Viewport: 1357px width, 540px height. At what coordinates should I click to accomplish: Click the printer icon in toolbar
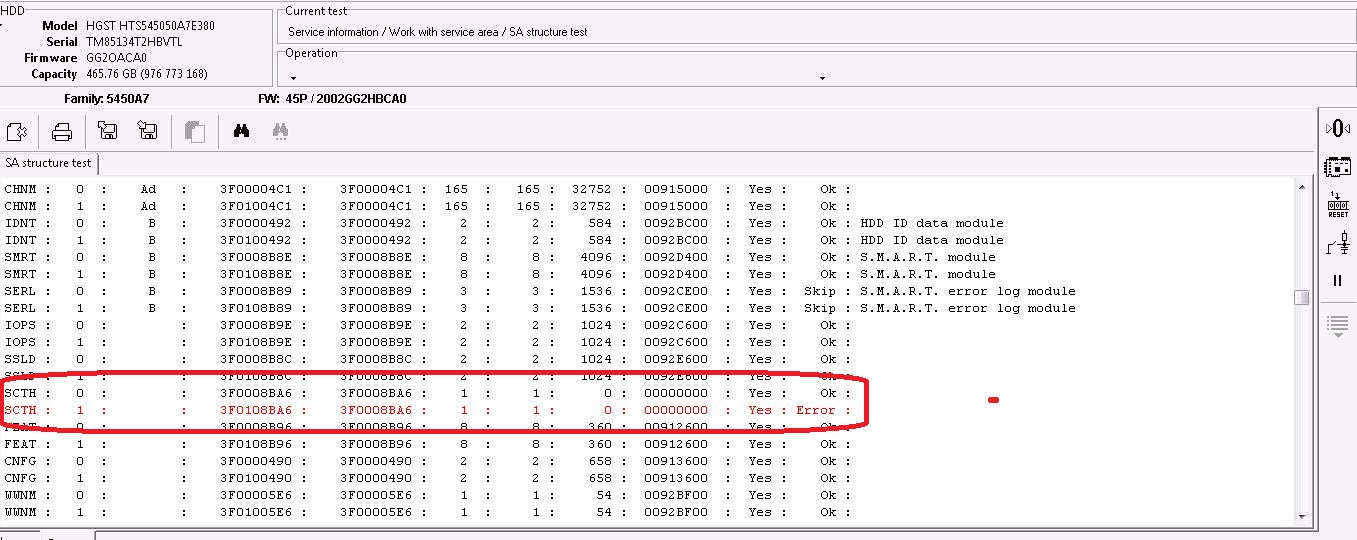point(62,131)
